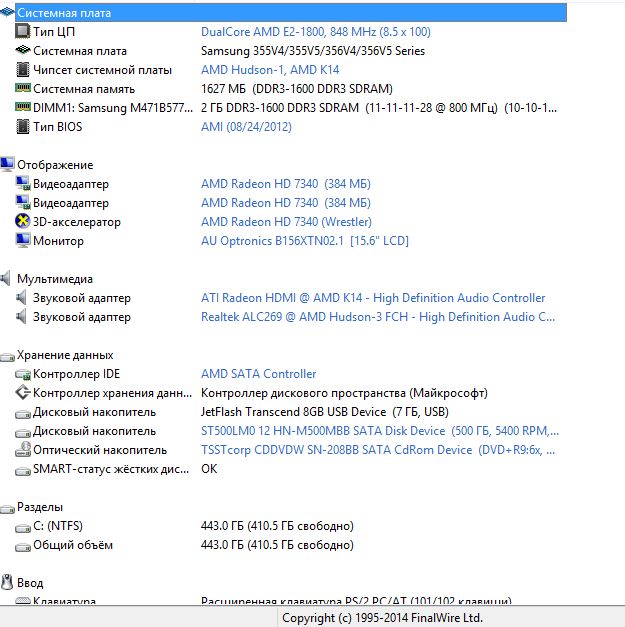
Task: Select the Отображение section header
Action: pos(55,165)
